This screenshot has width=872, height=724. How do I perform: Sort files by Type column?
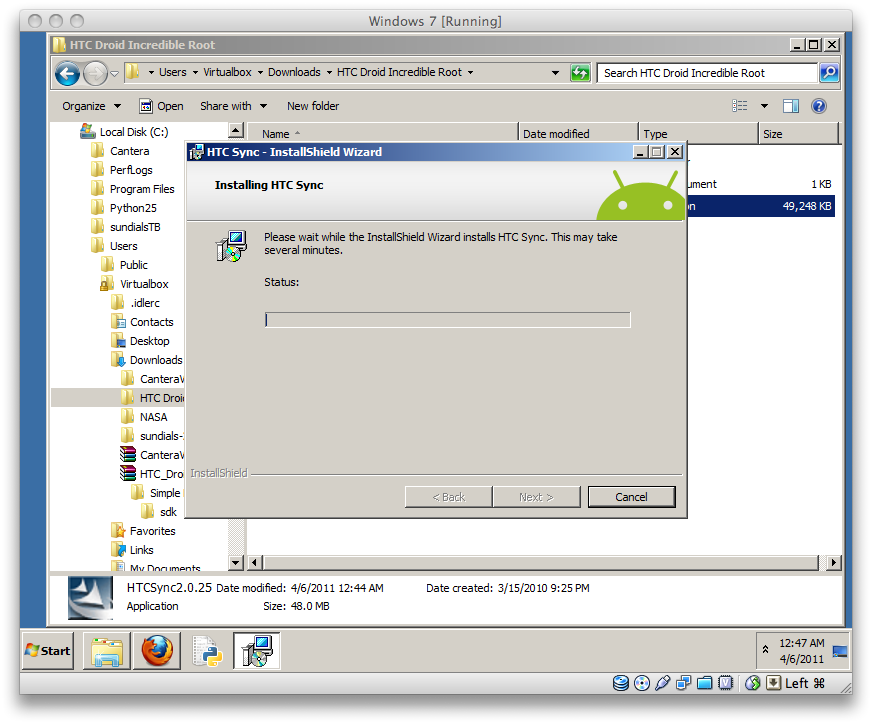(698, 134)
